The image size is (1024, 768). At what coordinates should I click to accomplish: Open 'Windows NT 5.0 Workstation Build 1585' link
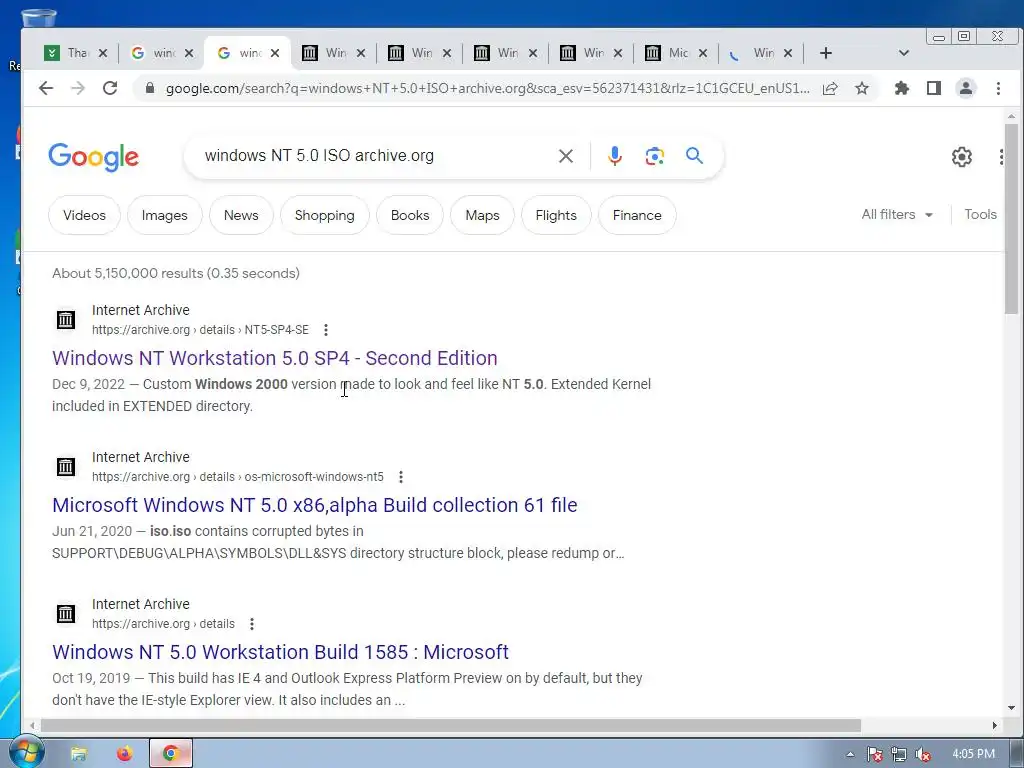point(280,652)
